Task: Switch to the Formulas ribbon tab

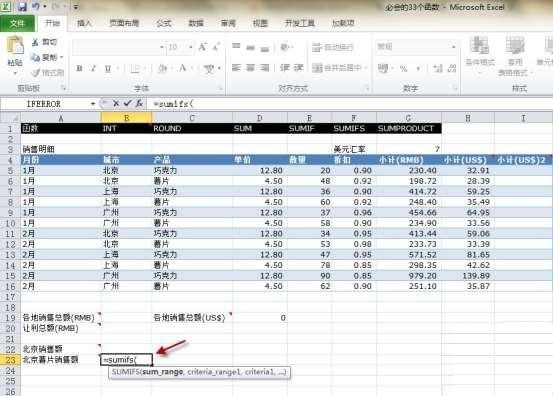Action: pos(164,23)
